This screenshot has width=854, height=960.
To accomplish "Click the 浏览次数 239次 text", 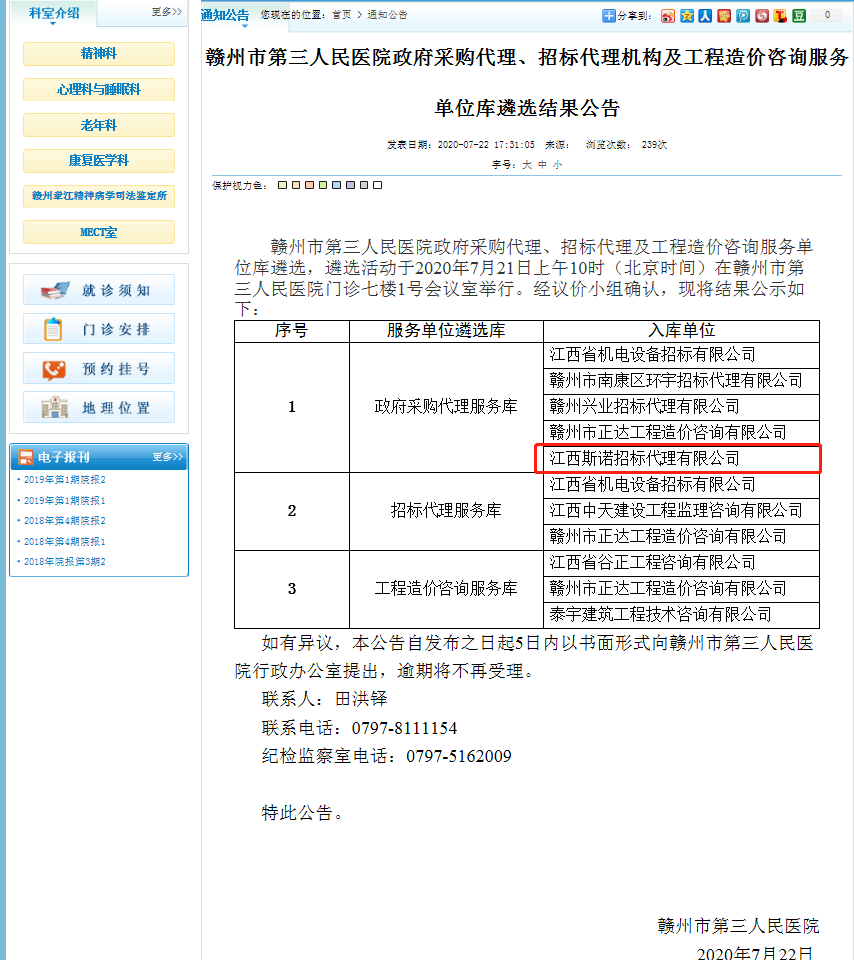I will [626, 145].
